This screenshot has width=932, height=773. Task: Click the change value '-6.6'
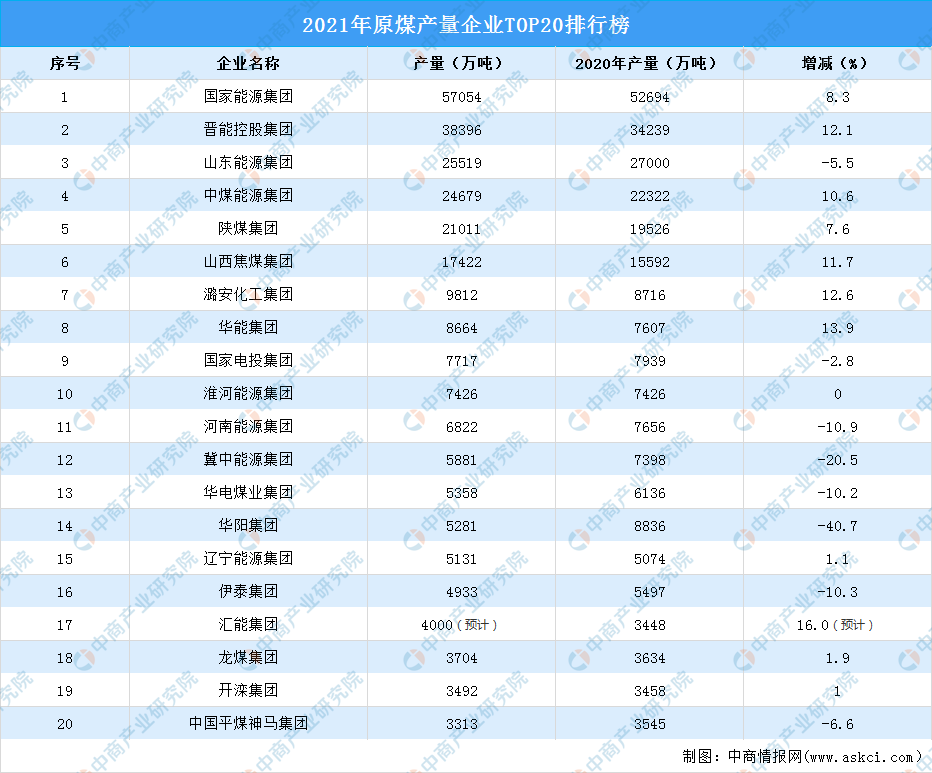coord(837,724)
